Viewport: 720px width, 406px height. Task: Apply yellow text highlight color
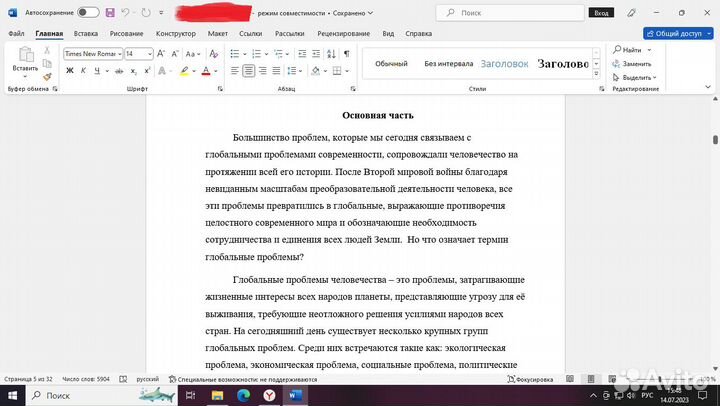coord(184,71)
